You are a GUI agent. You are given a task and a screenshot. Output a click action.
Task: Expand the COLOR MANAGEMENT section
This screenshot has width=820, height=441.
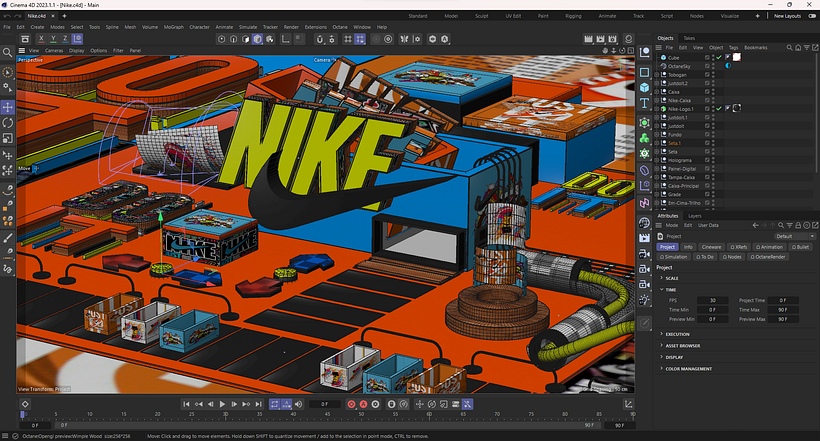point(689,369)
